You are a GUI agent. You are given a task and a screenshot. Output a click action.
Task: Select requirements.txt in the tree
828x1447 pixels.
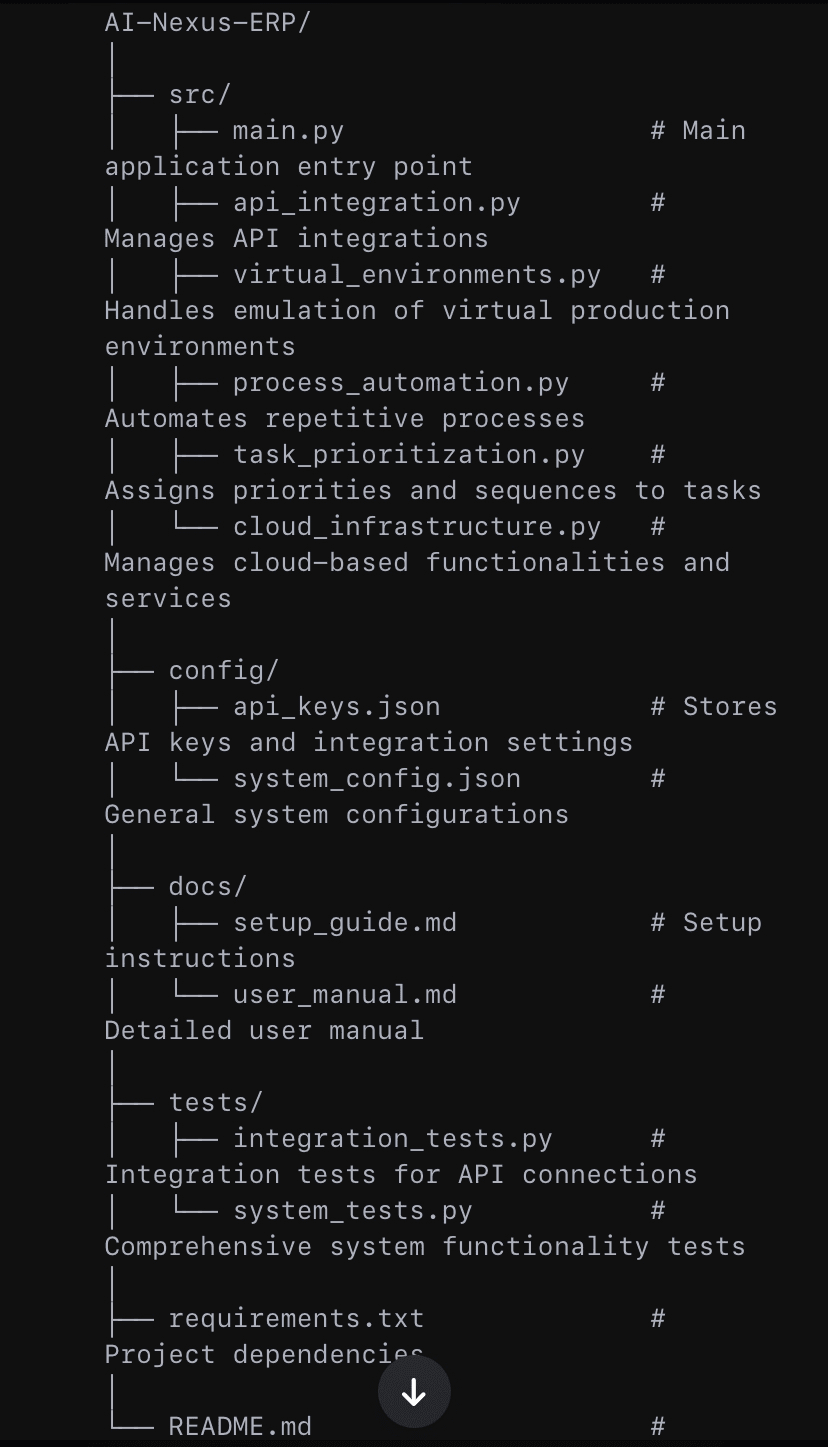296,1318
